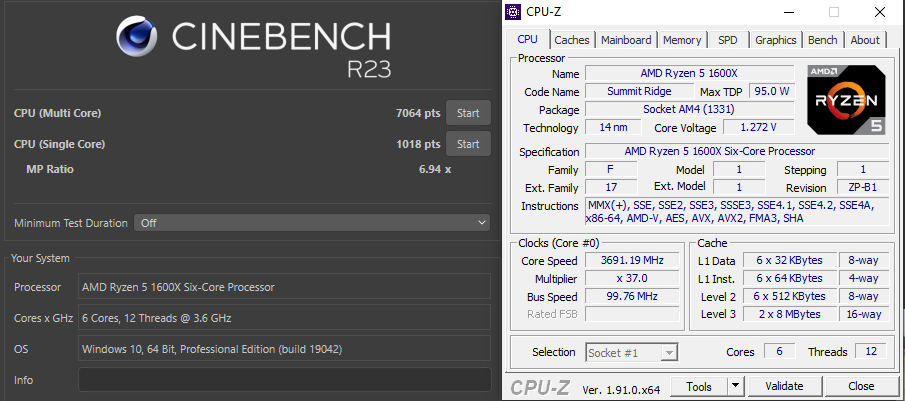Click the empty Info field in Cinebench
This screenshot has height=401, width=905.
click(x=285, y=380)
